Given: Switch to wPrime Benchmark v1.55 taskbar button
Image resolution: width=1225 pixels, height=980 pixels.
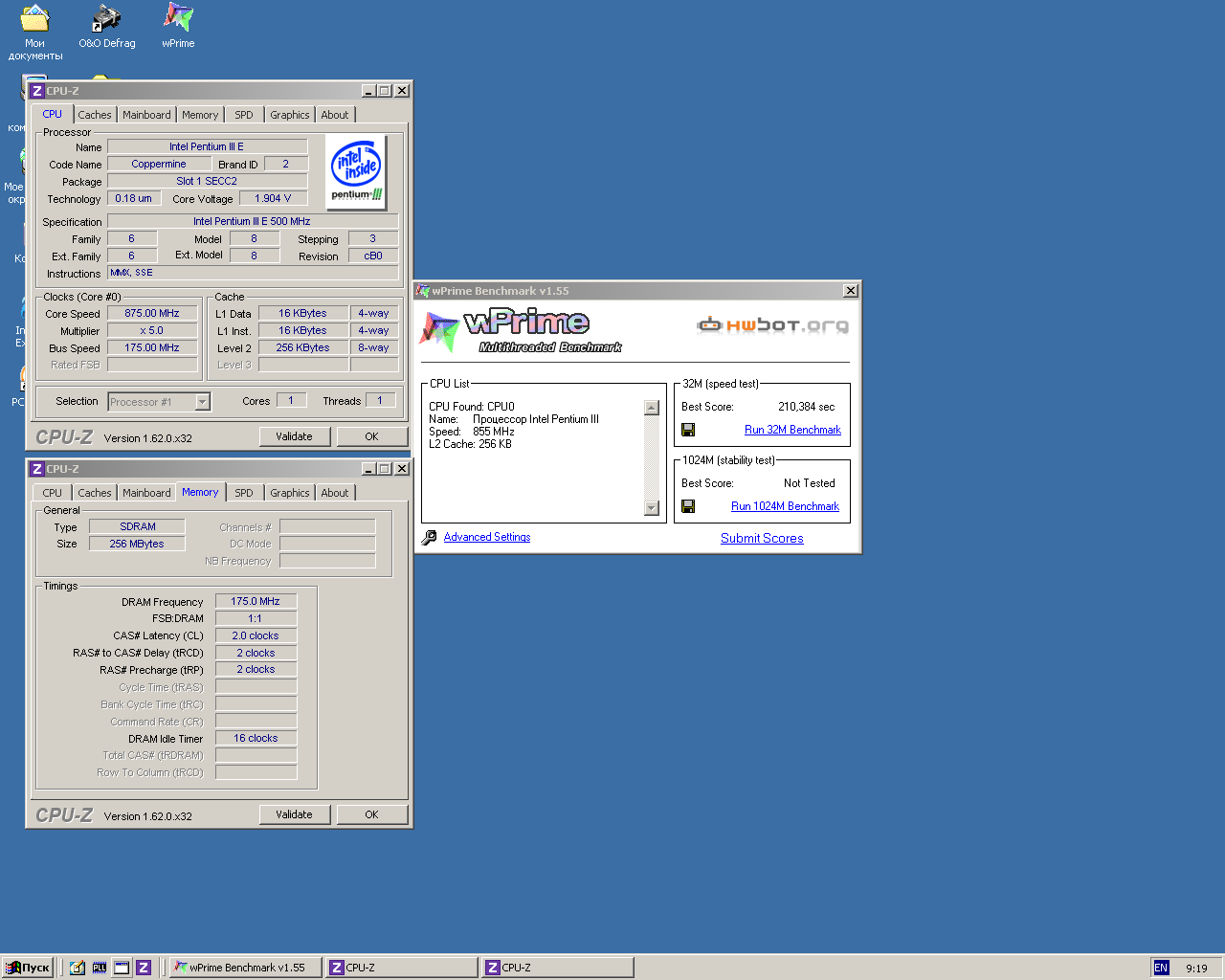Looking at the screenshot, I should pyautogui.click(x=245, y=968).
